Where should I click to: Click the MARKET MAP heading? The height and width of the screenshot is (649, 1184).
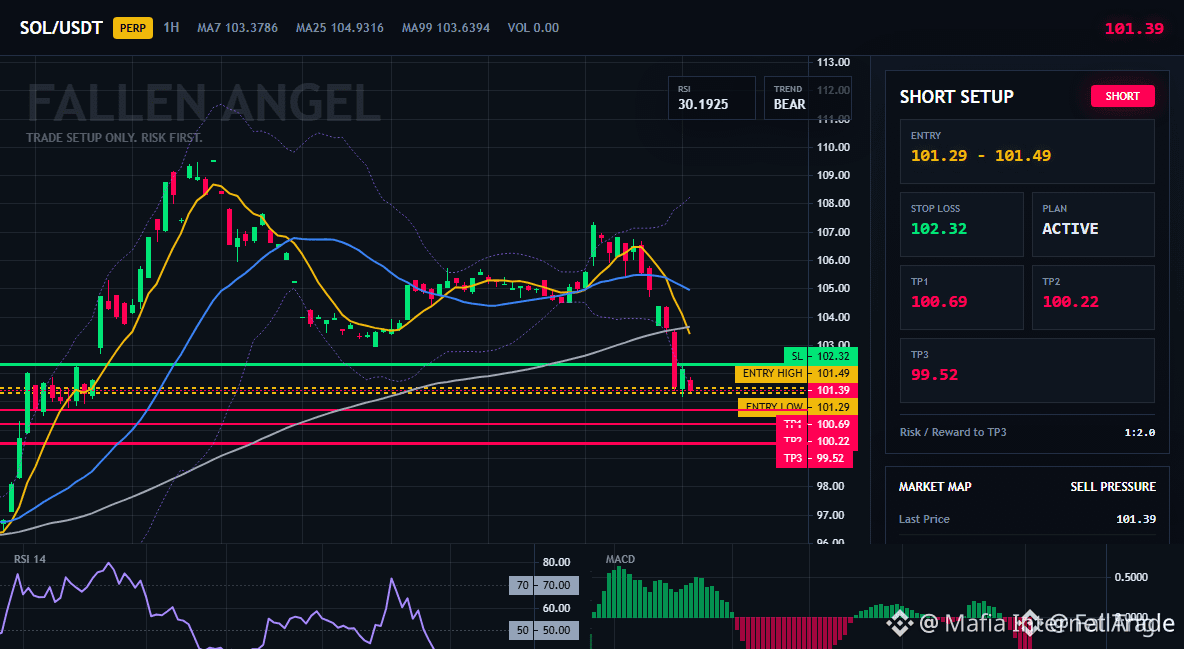(x=935, y=487)
